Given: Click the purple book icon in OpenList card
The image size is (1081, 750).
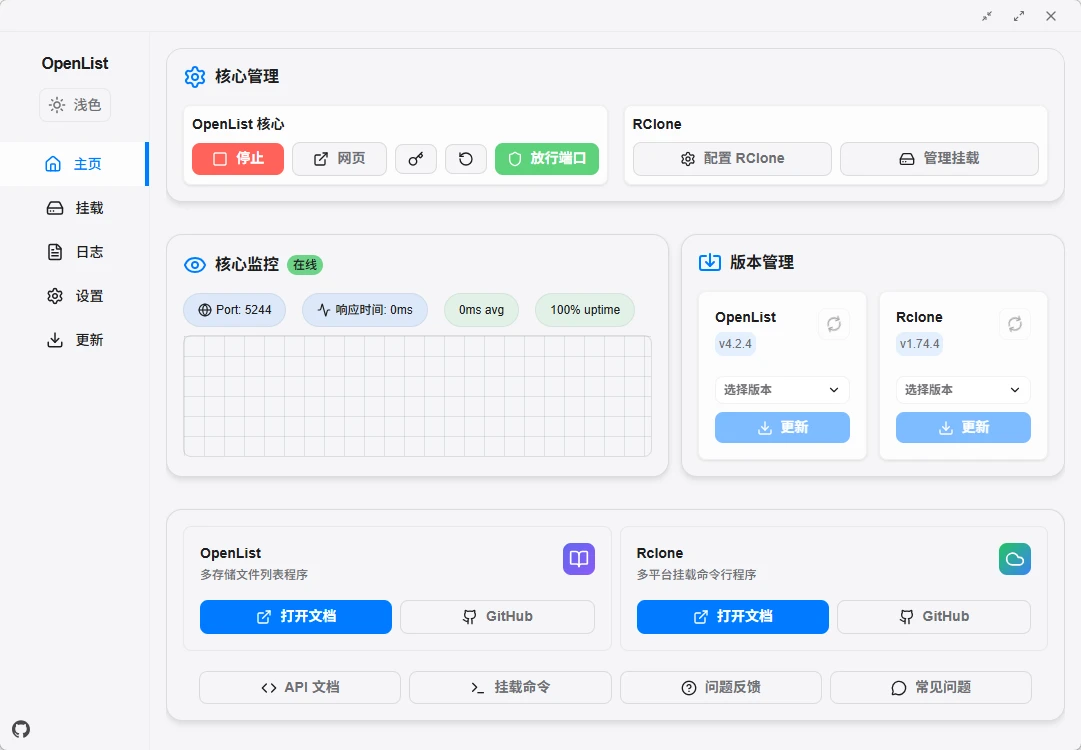Looking at the screenshot, I should tap(578, 559).
